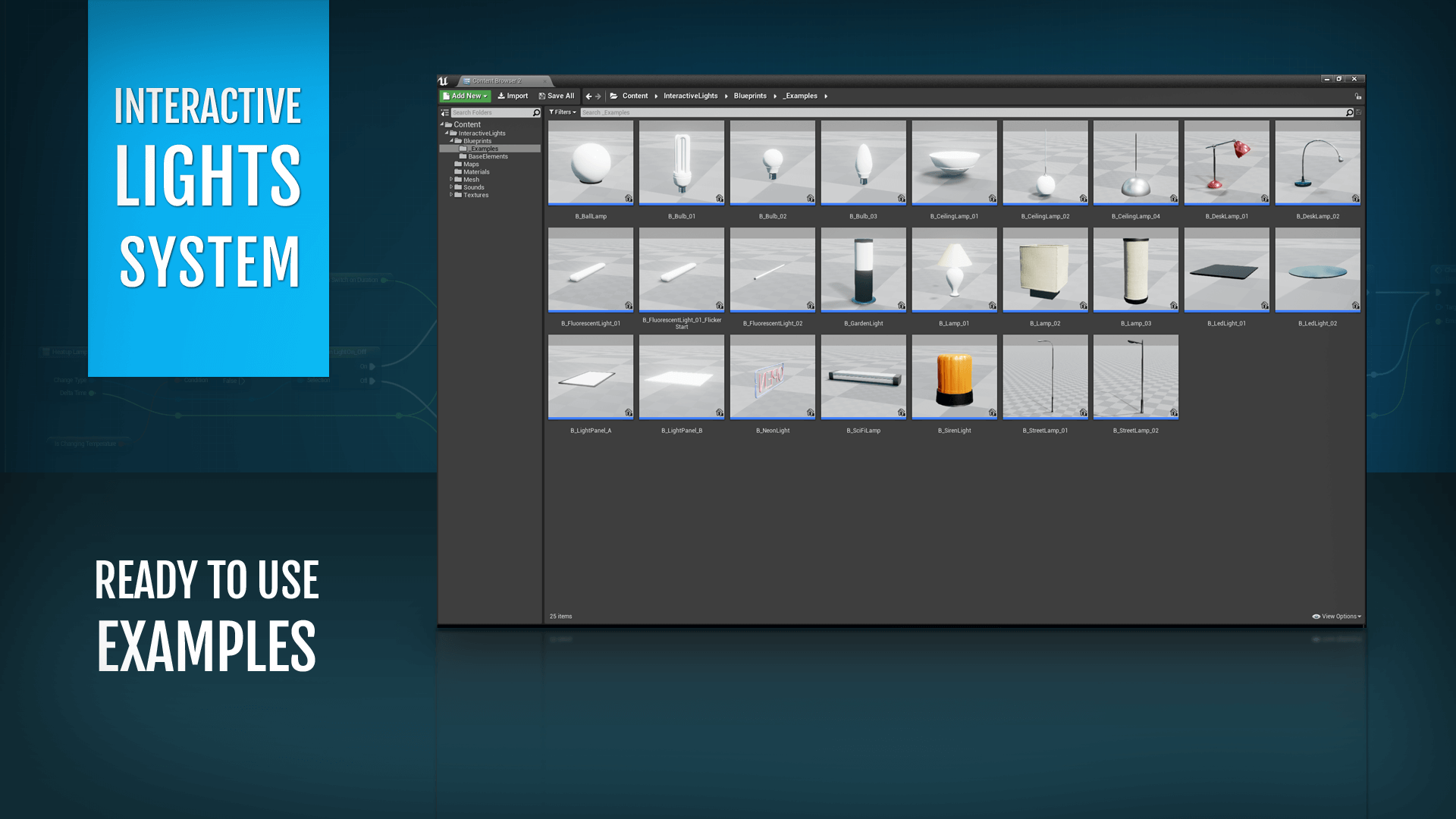Click InteractiveLights in the breadcrumb path
This screenshot has width=1456, height=819.
(690, 96)
